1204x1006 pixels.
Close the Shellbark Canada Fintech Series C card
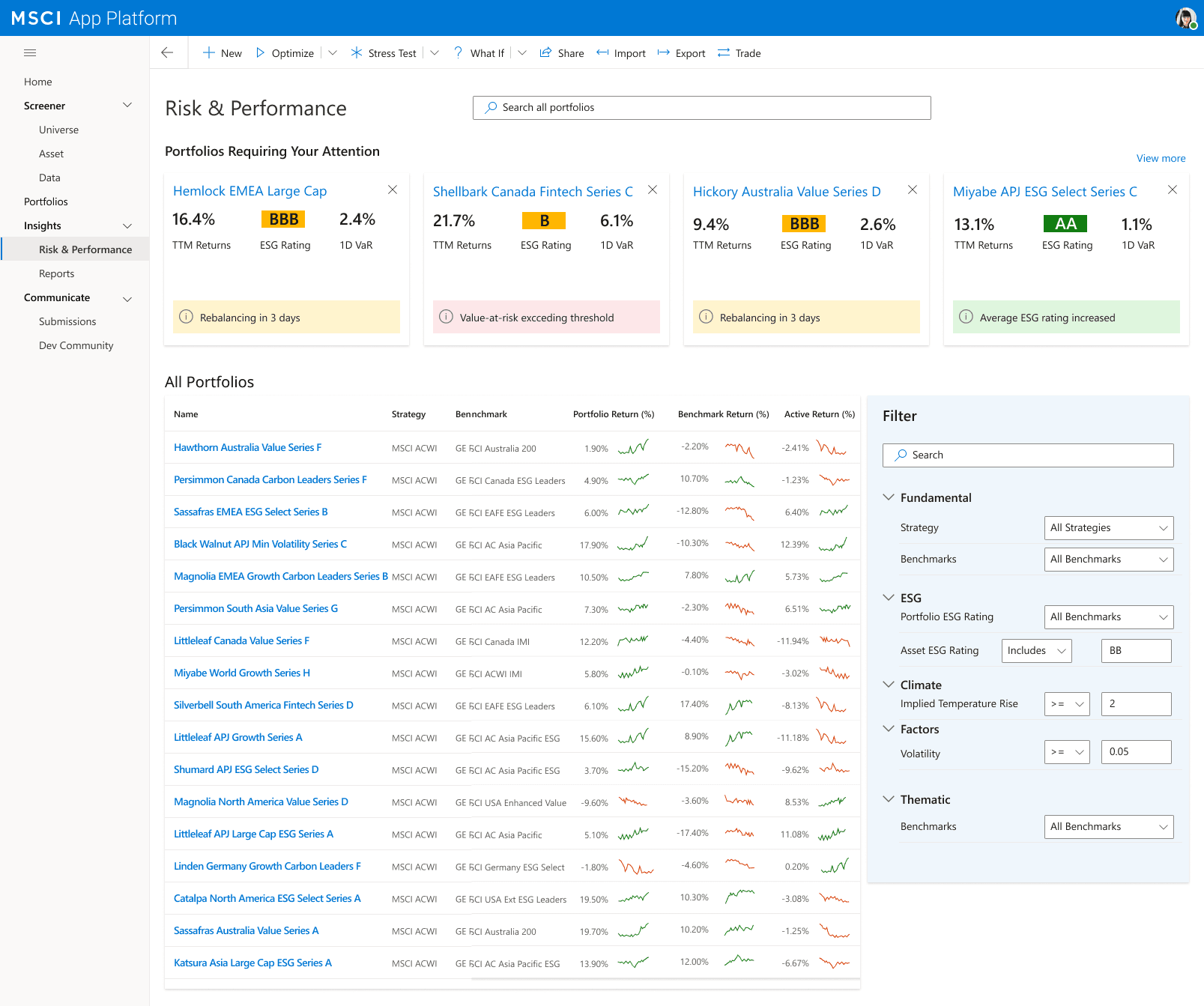click(x=653, y=190)
